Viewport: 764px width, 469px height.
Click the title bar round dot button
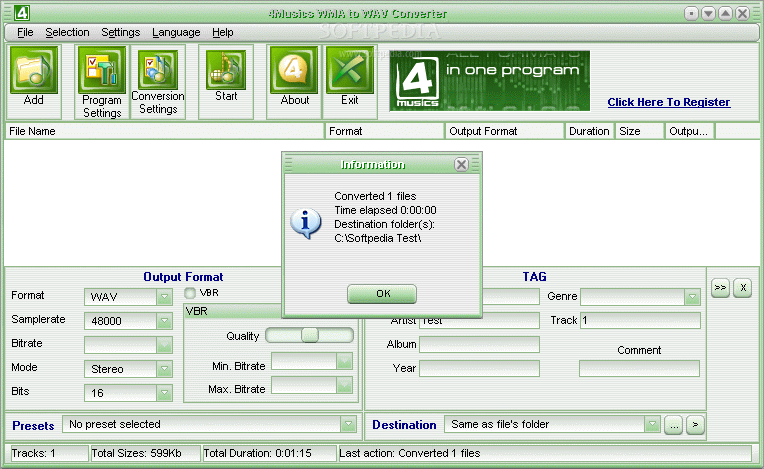click(x=691, y=13)
